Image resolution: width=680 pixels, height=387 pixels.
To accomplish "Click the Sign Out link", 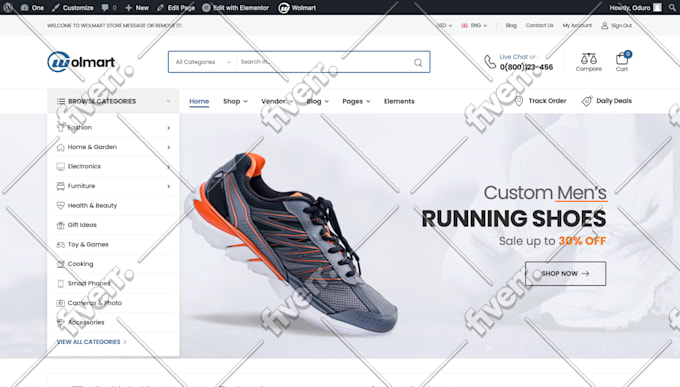I will click(621, 26).
